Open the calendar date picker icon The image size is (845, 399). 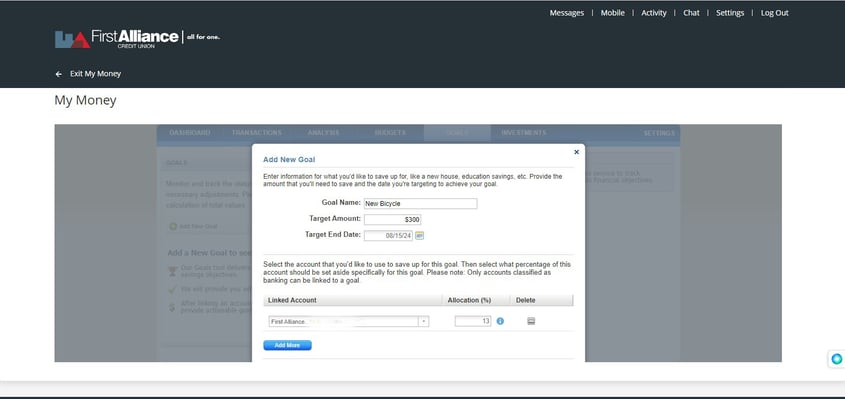[x=419, y=236]
